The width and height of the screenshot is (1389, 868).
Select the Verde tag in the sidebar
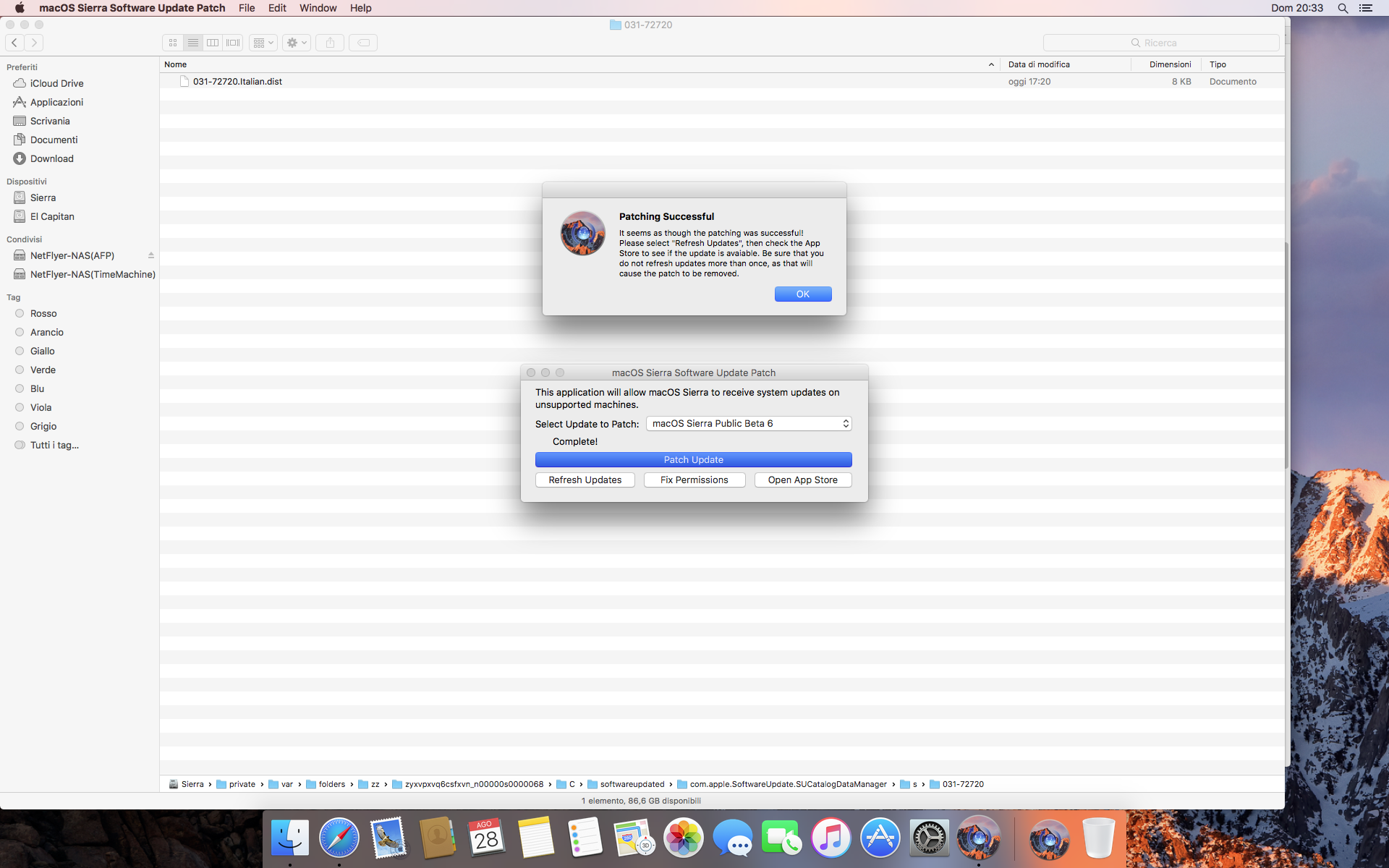[x=43, y=370]
